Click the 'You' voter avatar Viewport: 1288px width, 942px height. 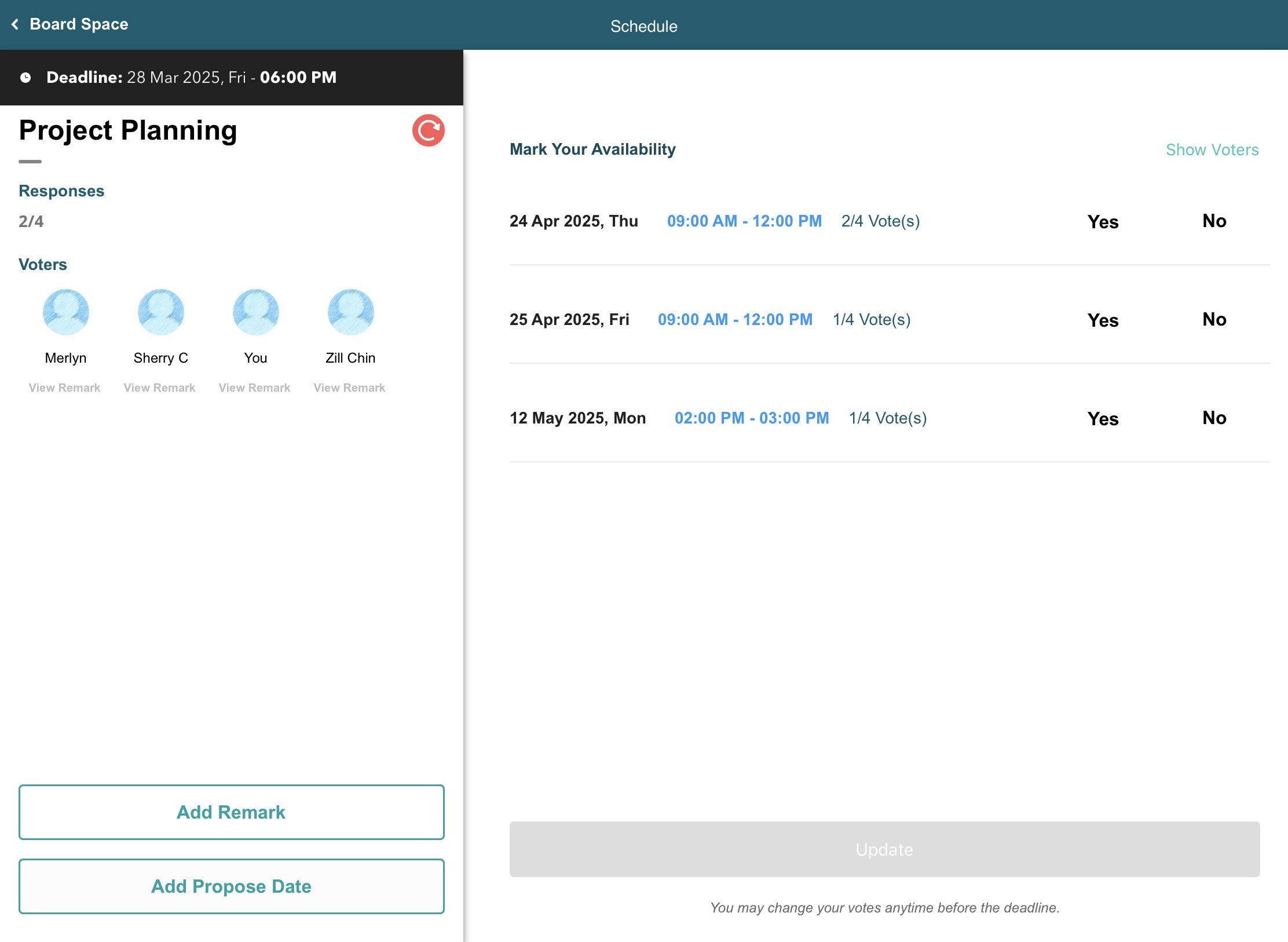[x=255, y=312]
